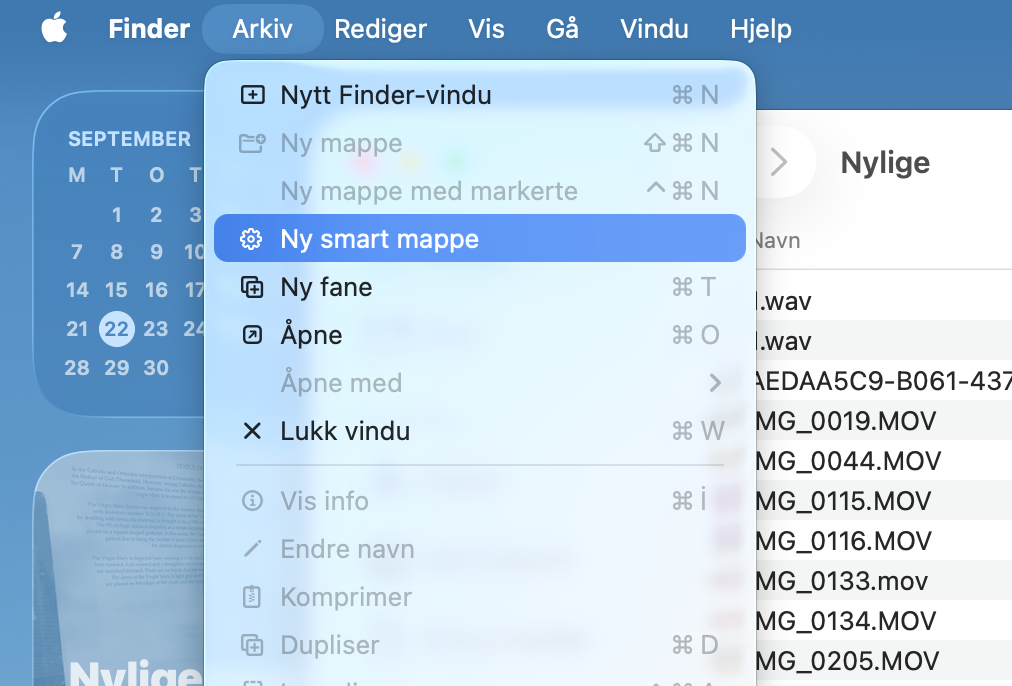
Task: Choose Ny fane
Action: click(x=480, y=287)
